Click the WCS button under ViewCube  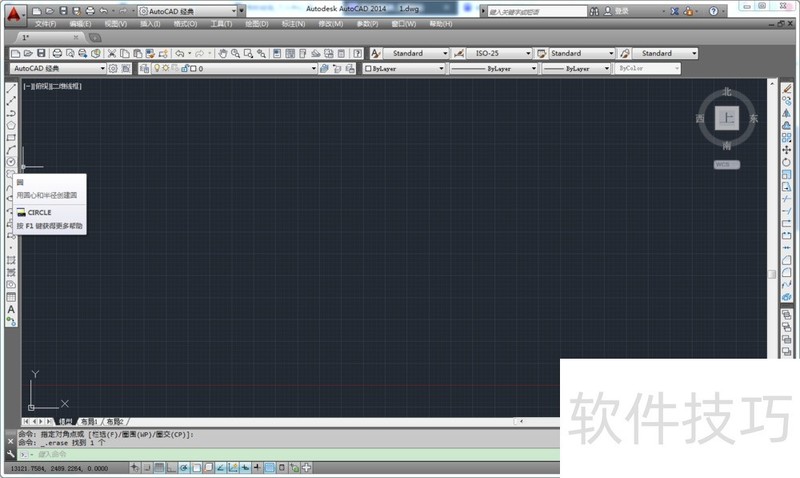click(x=726, y=164)
